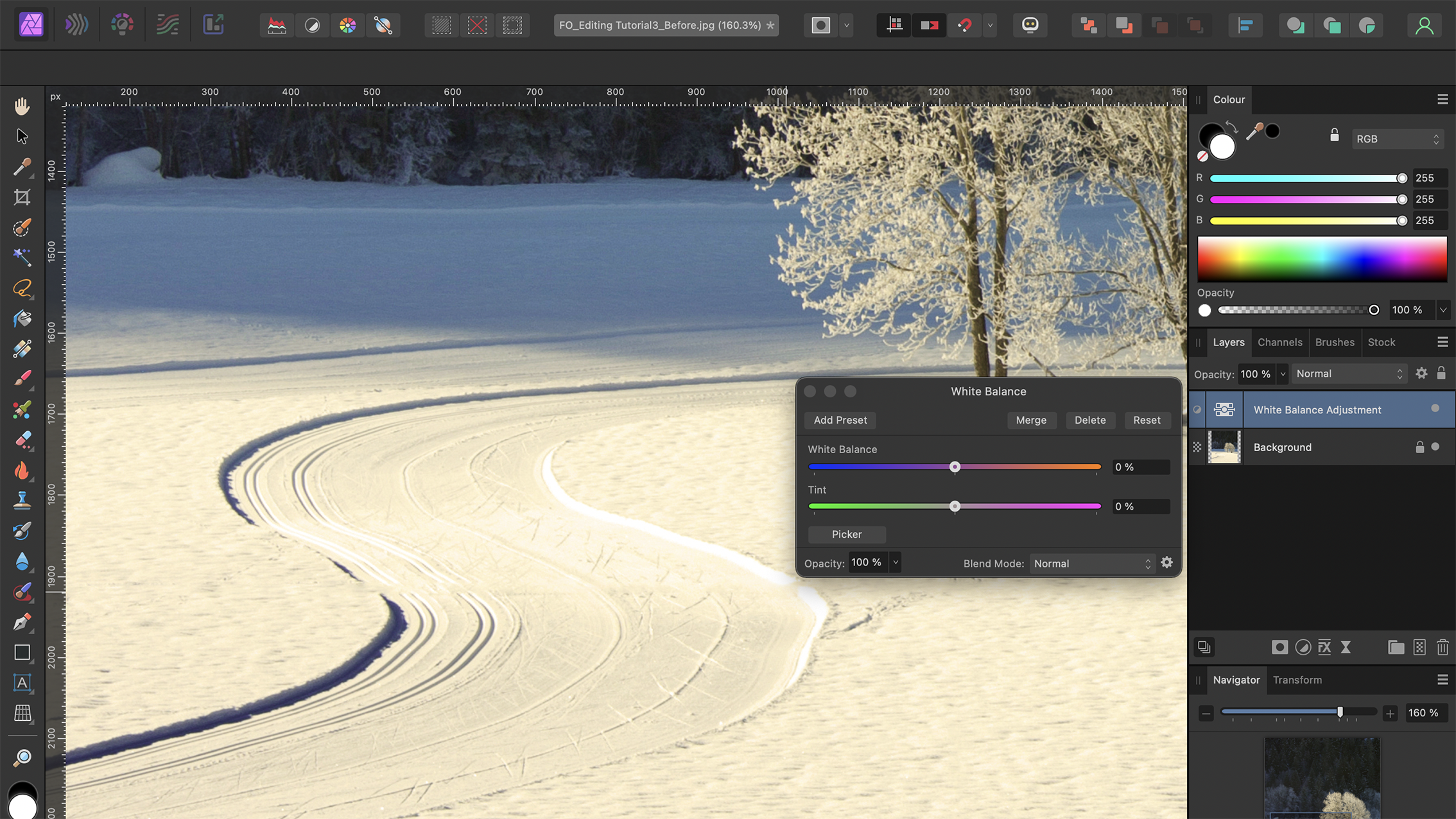Open the Histogram panel in the toolbar
The height and width of the screenshot is (819, 1456).
click(x=276, y=25)
